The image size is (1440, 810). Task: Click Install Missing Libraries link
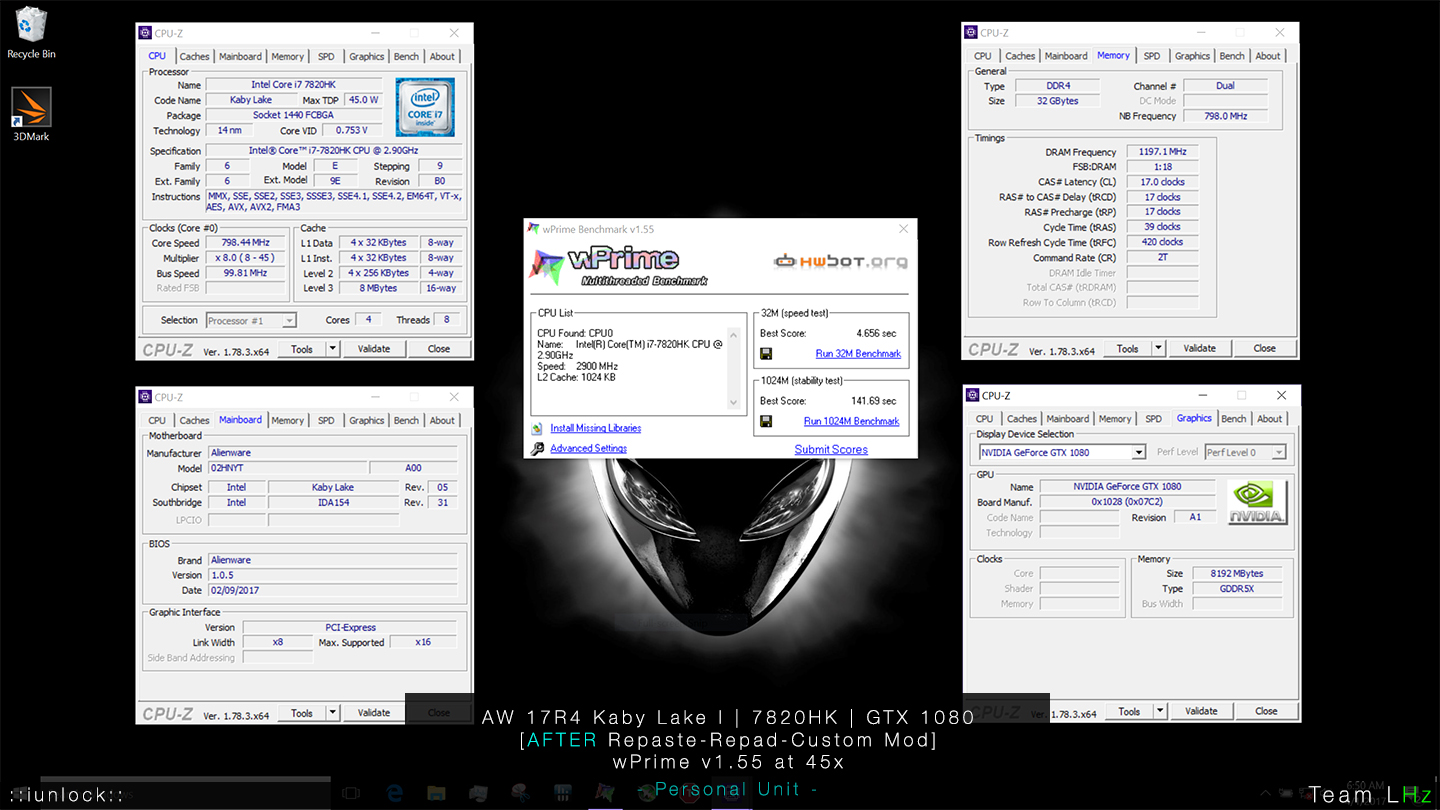pos(596,428)
